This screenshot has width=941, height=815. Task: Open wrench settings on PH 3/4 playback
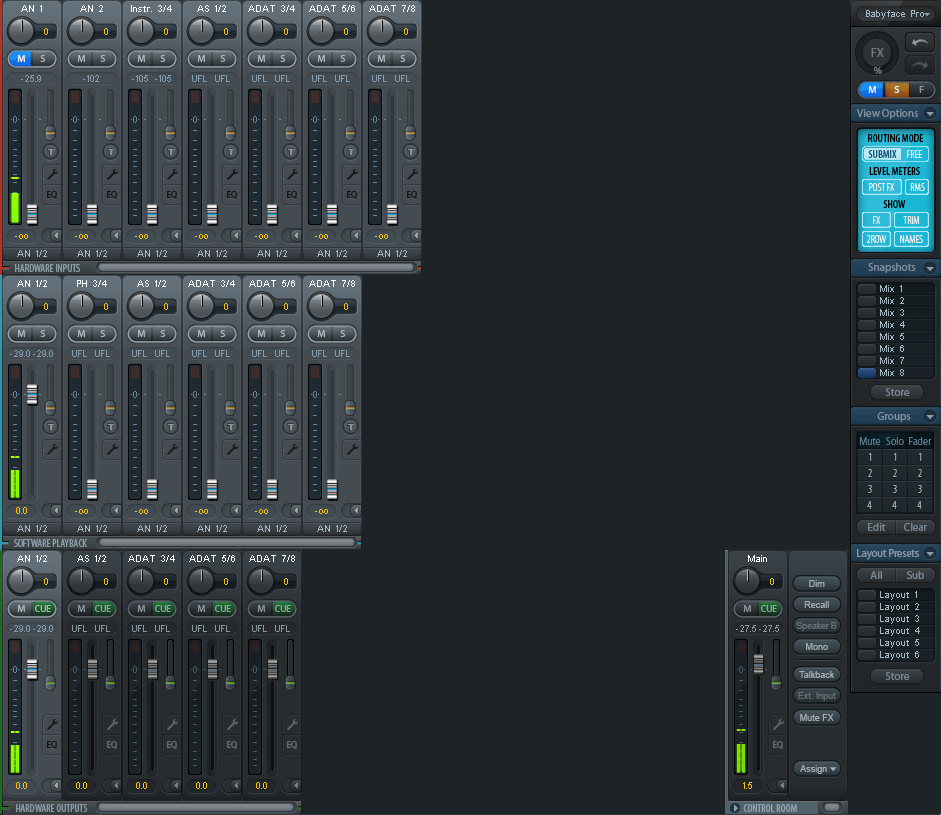(x=112, y=449)
